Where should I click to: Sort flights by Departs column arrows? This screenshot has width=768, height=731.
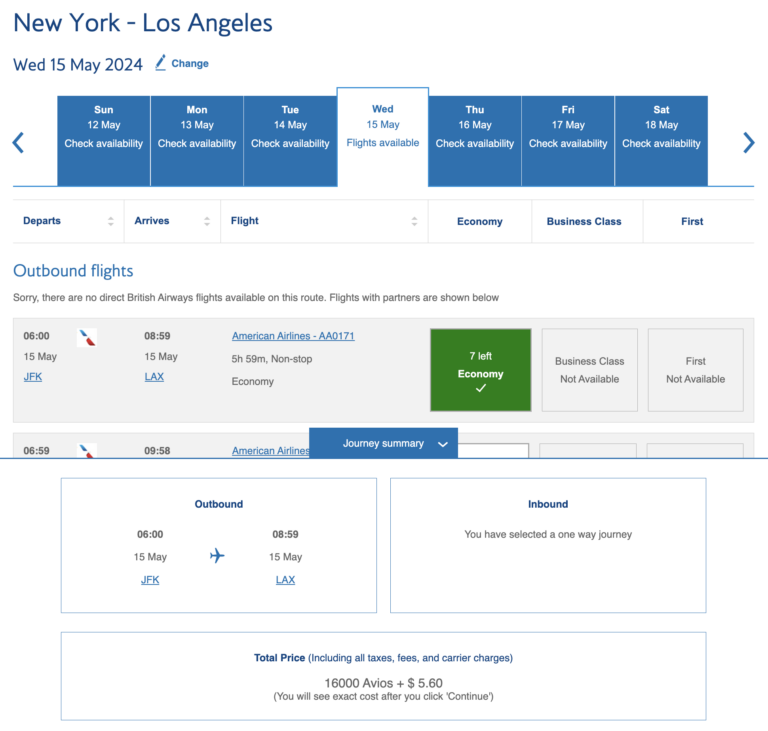click(x=111, y=221)
